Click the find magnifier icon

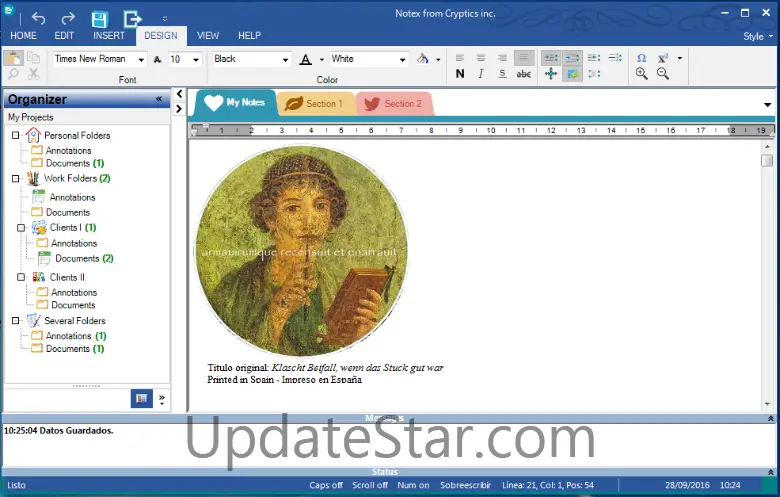click(13, 74)
